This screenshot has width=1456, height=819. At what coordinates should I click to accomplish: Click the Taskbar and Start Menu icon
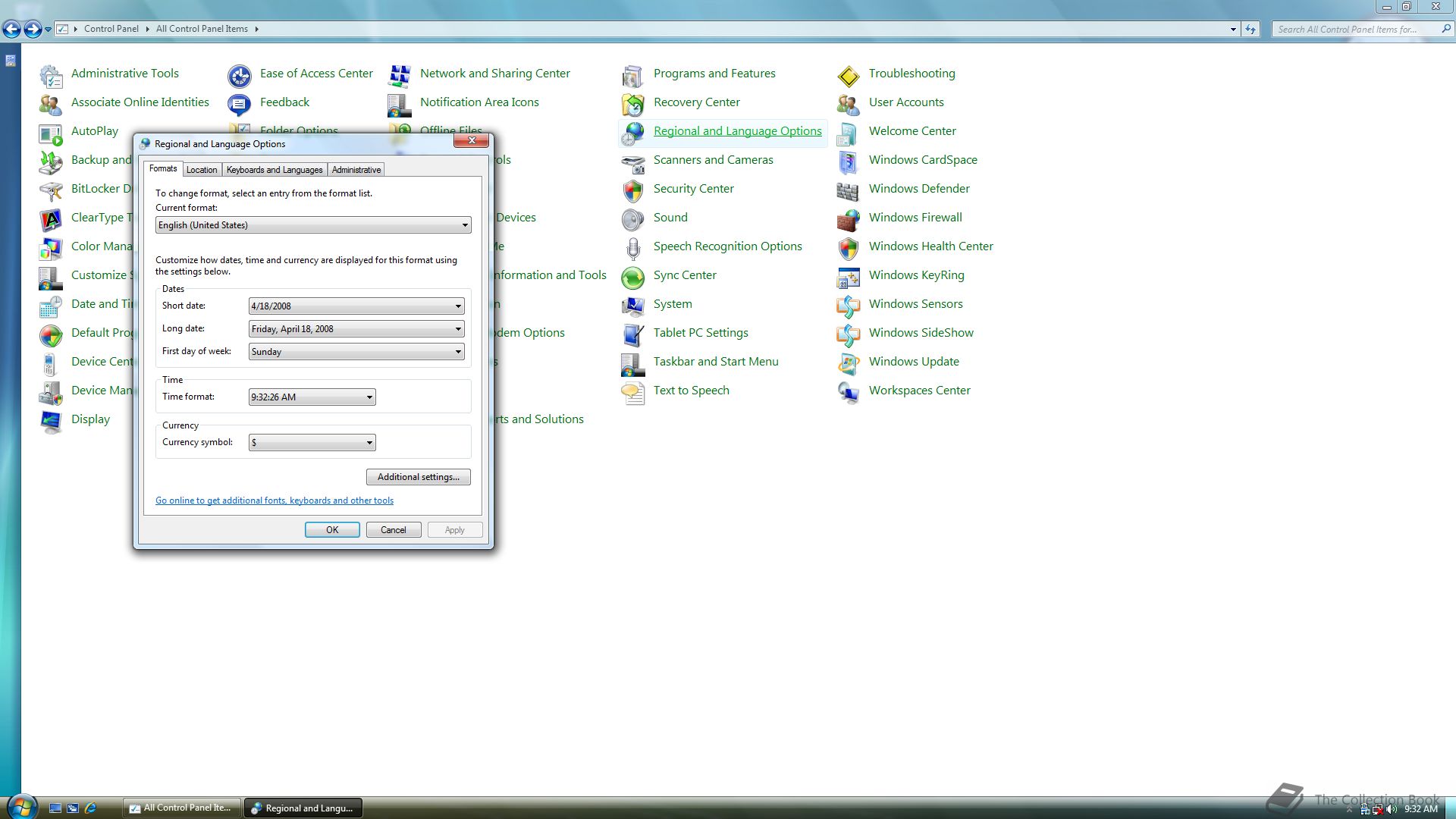click(x=633, y=364)
